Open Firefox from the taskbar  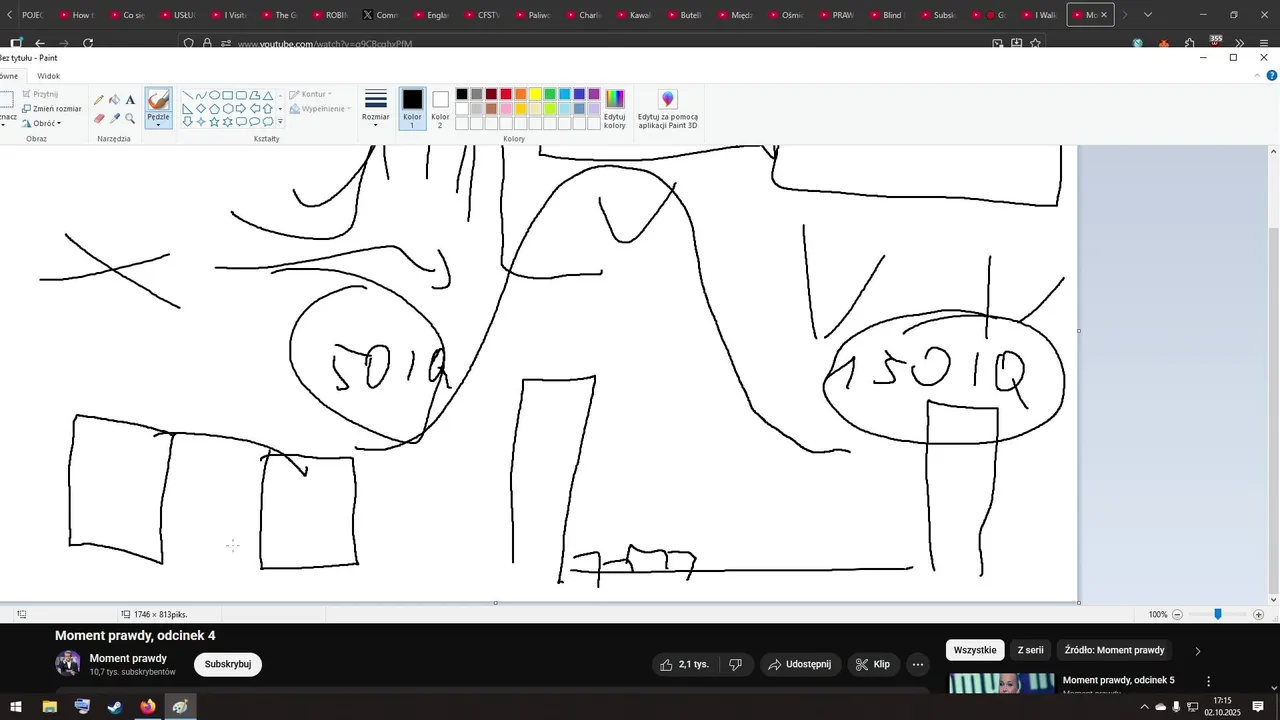pyautogui.click(x=148, y=706)
